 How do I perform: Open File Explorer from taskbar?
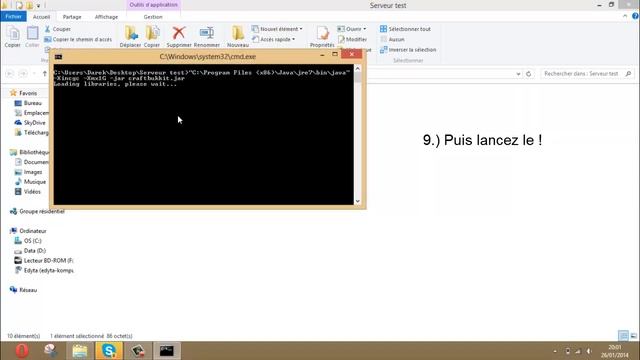(x=80, y=351)
